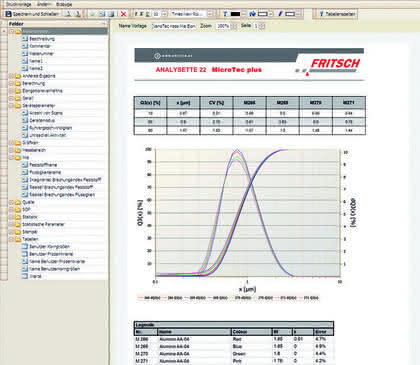Image resolution: width=420 pixels, height=365 pixels.
Task: Select the Beschreibung field
Action: tap(42, 39)
